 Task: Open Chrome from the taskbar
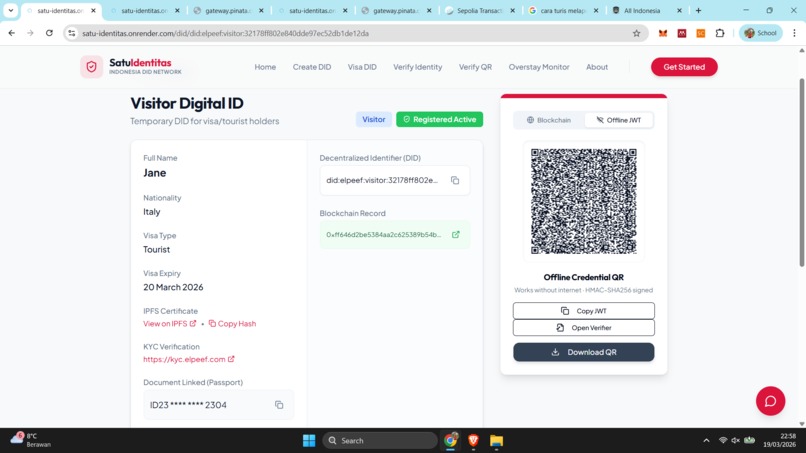click(450, 441)
